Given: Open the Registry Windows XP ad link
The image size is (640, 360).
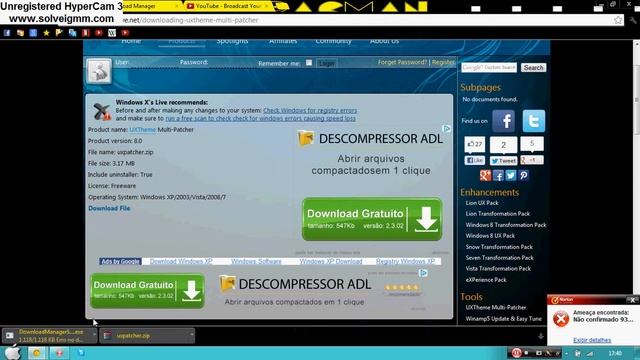Looking at the screenshot, I should tap(405, 261).
